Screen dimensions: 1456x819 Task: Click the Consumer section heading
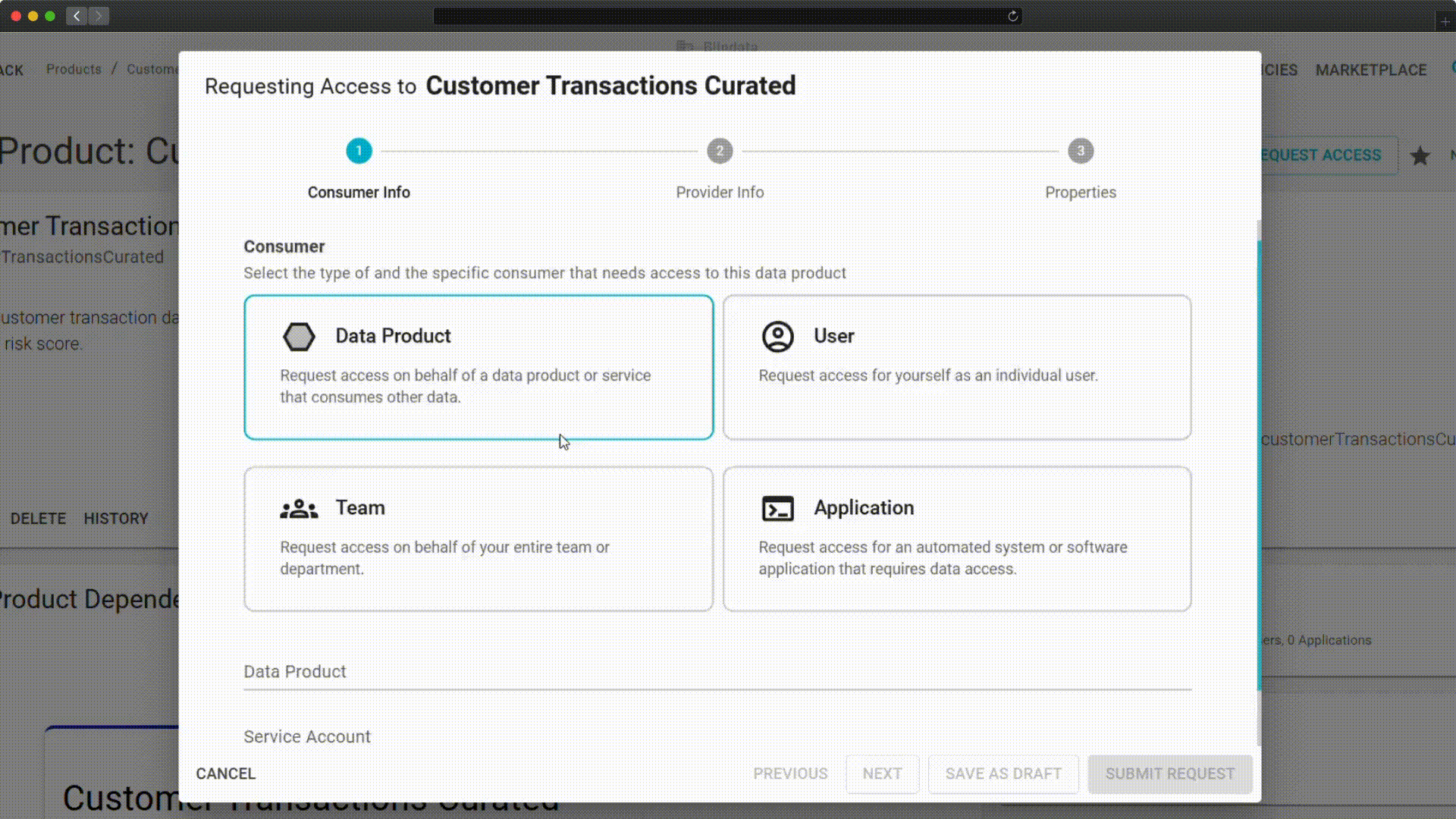pyautogui.click(x=284, y=246)
